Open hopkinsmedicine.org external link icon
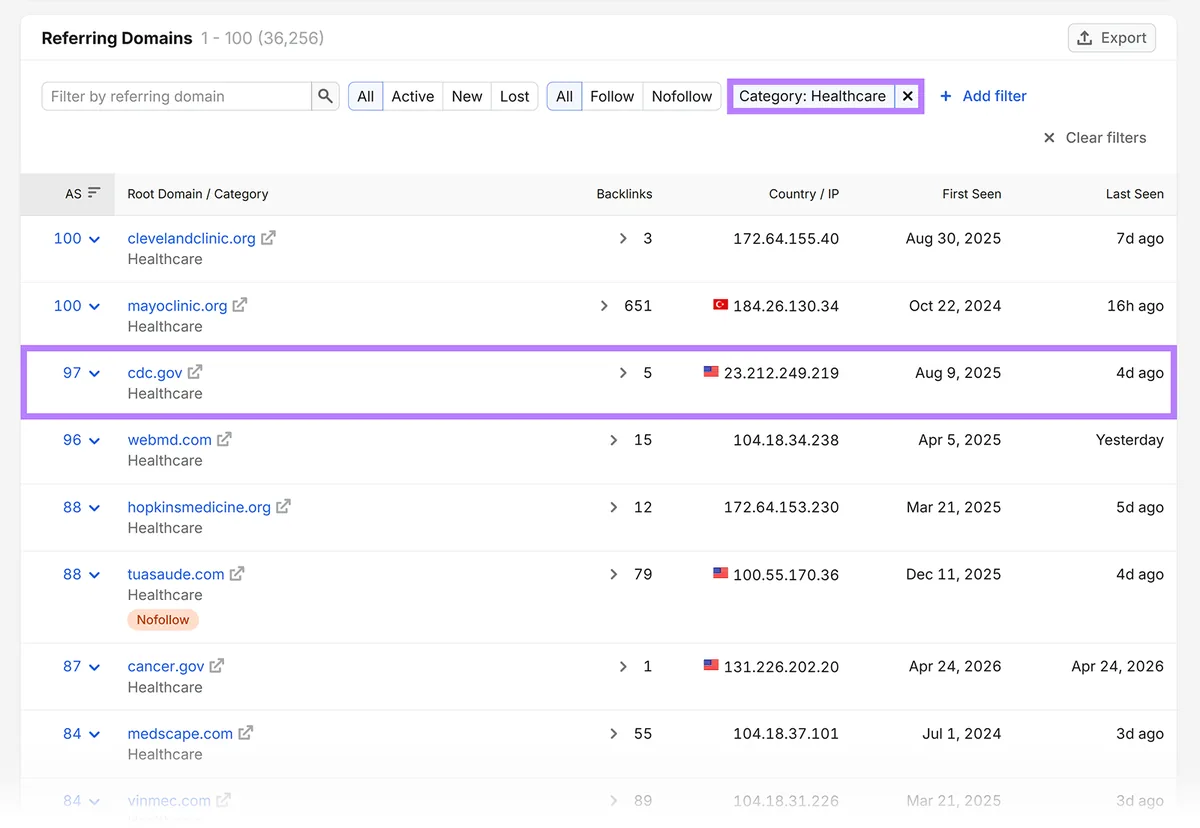This screenshot has width=1200, height=828. click(283, 507)
